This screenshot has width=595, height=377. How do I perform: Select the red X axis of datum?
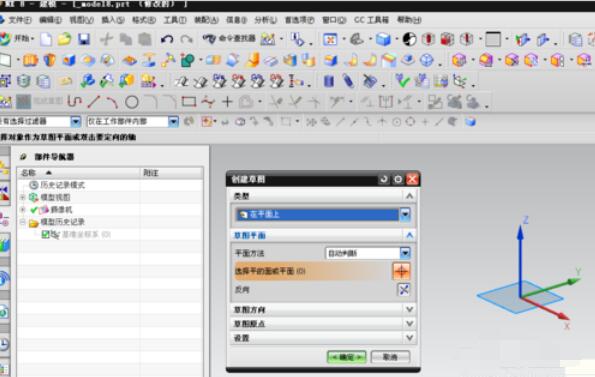pyautogui.click(x=546, y=308)
